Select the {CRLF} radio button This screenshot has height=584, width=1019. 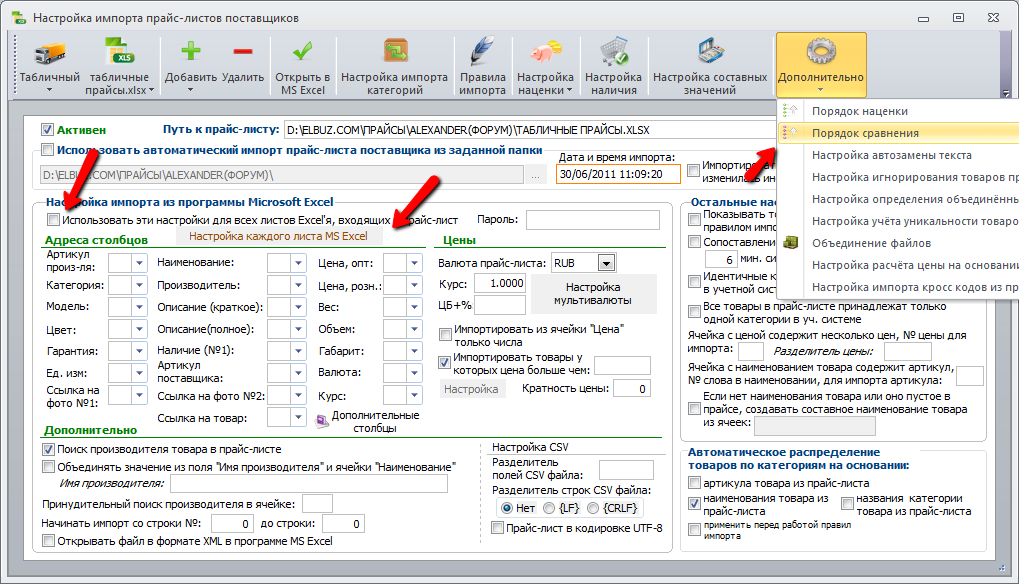pos(593,508)
